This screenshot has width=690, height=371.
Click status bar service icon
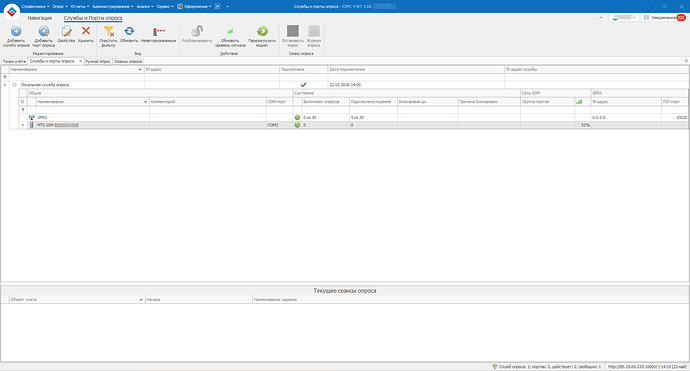click(x=495, y=366)
